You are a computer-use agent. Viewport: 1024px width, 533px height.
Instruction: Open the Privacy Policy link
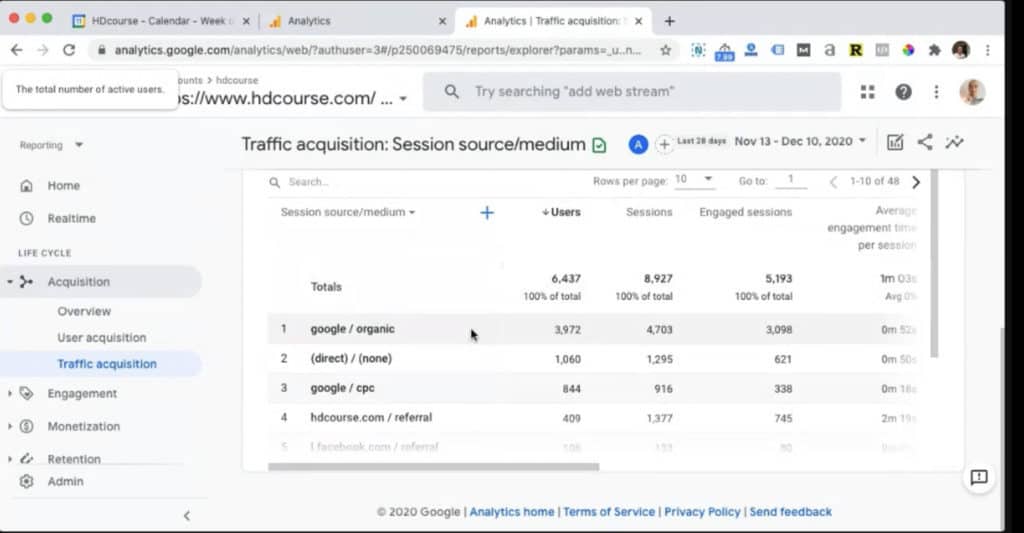tap(702, 512)
